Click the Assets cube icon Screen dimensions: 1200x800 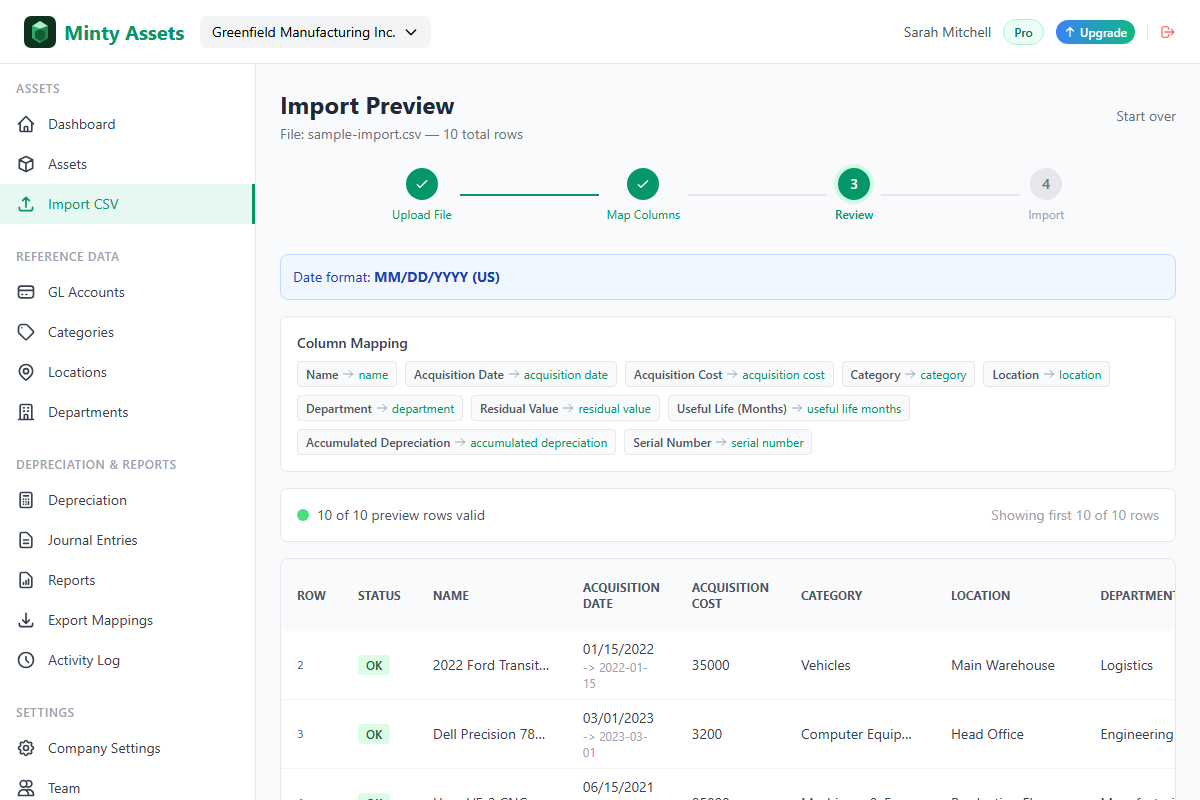pyautogui.click(x=27, y=164)
